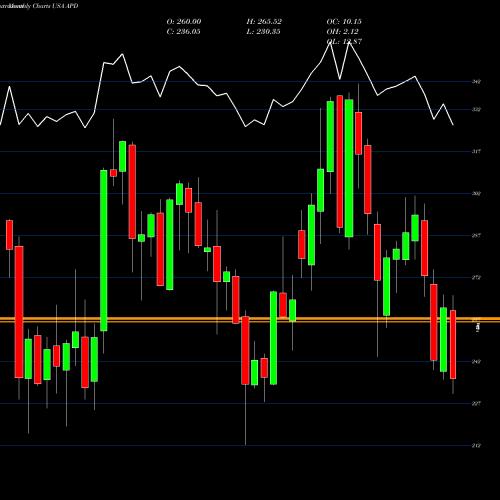Click the OL: 12.87 statistic
500x500 pixels.
[344, 42]
